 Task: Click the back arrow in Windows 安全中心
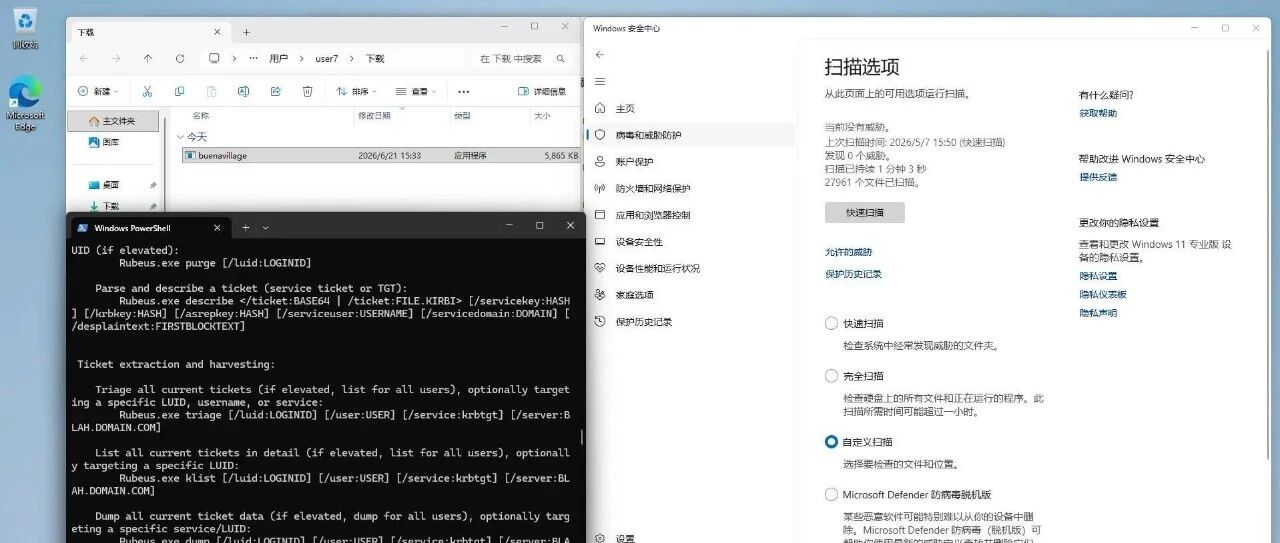point(599,55)
